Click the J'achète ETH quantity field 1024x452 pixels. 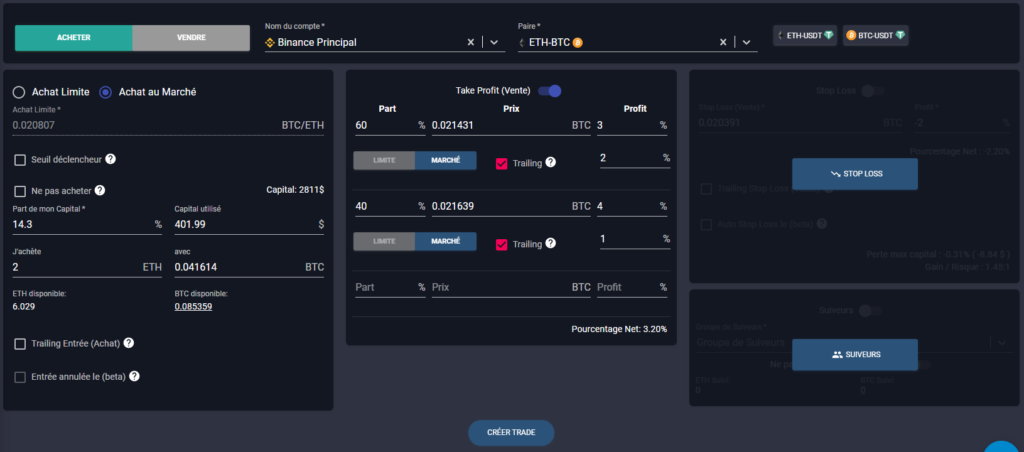[x=87, y=267]
